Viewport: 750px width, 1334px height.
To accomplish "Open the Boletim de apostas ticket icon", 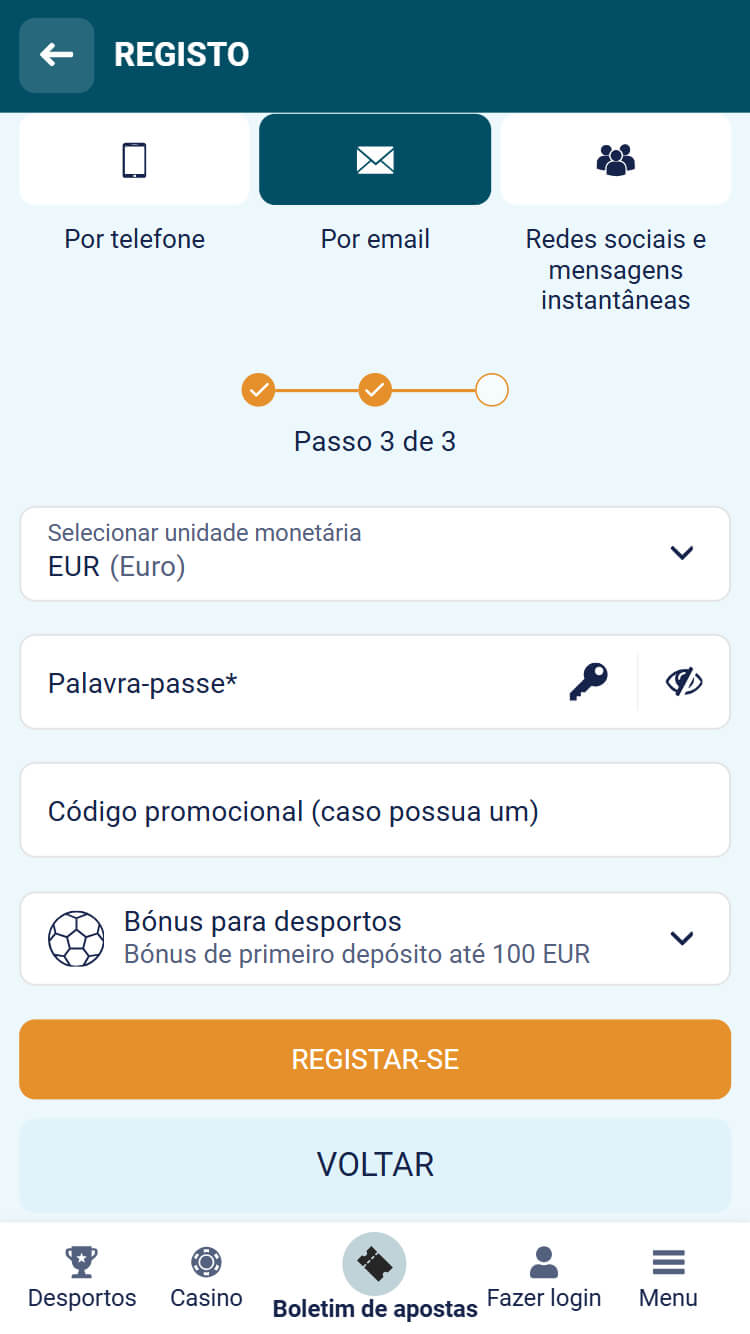I will (374, 1264).
